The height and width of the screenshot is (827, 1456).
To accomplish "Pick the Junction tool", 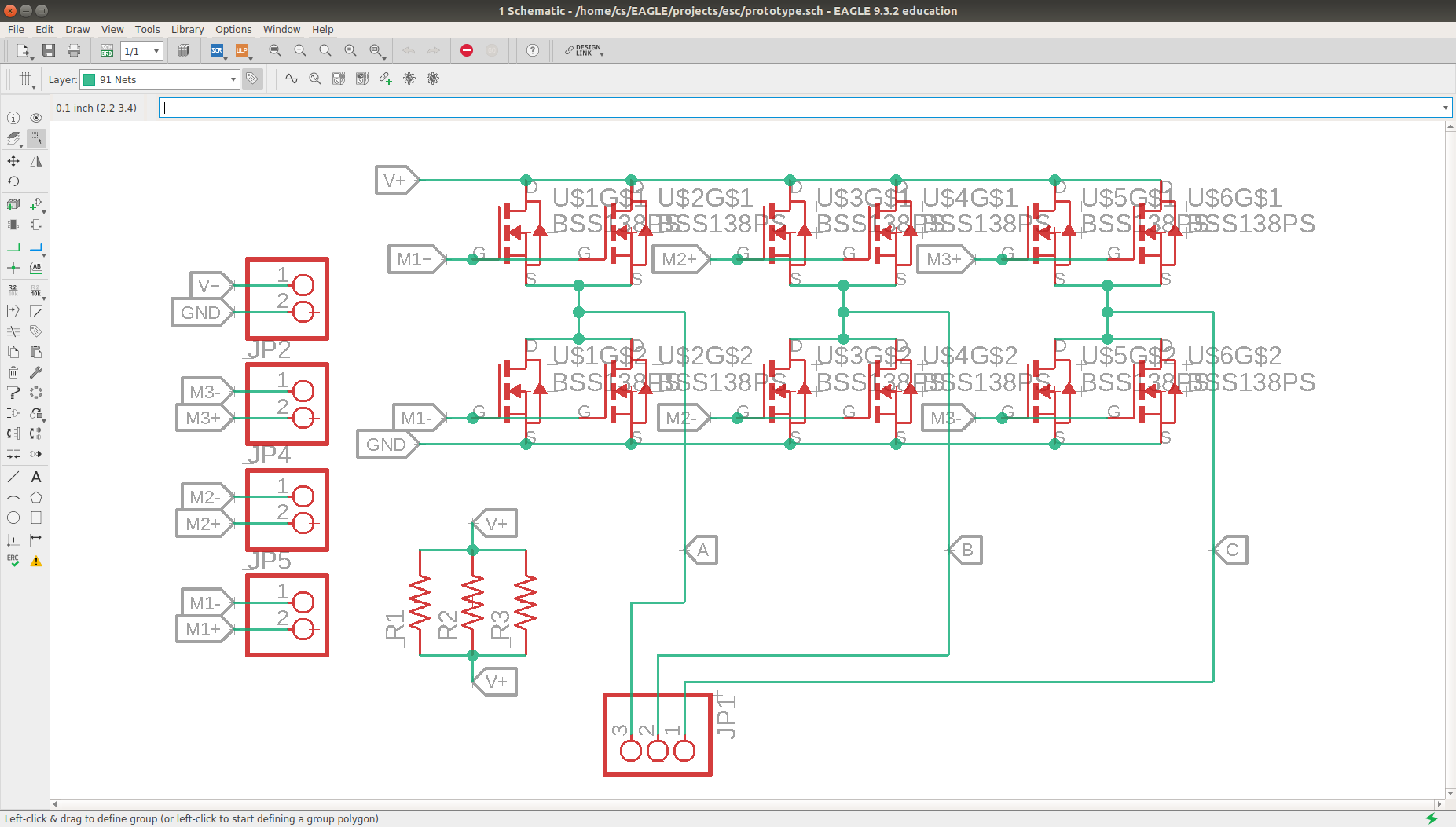I will pyautogui.click(x=13, y=268).
